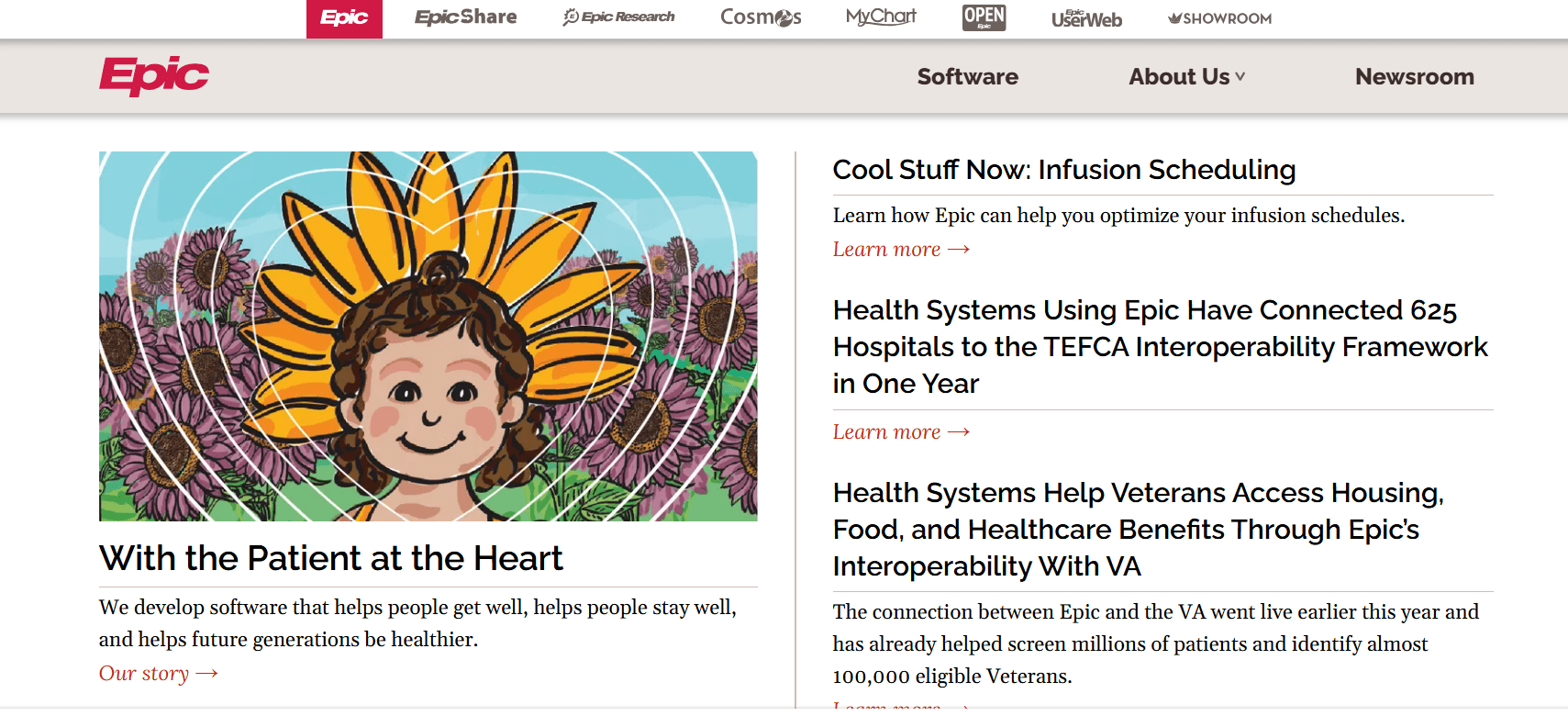Click the red Epic tab in top bar
This screenshot has width=1568, height=727.
344,18
